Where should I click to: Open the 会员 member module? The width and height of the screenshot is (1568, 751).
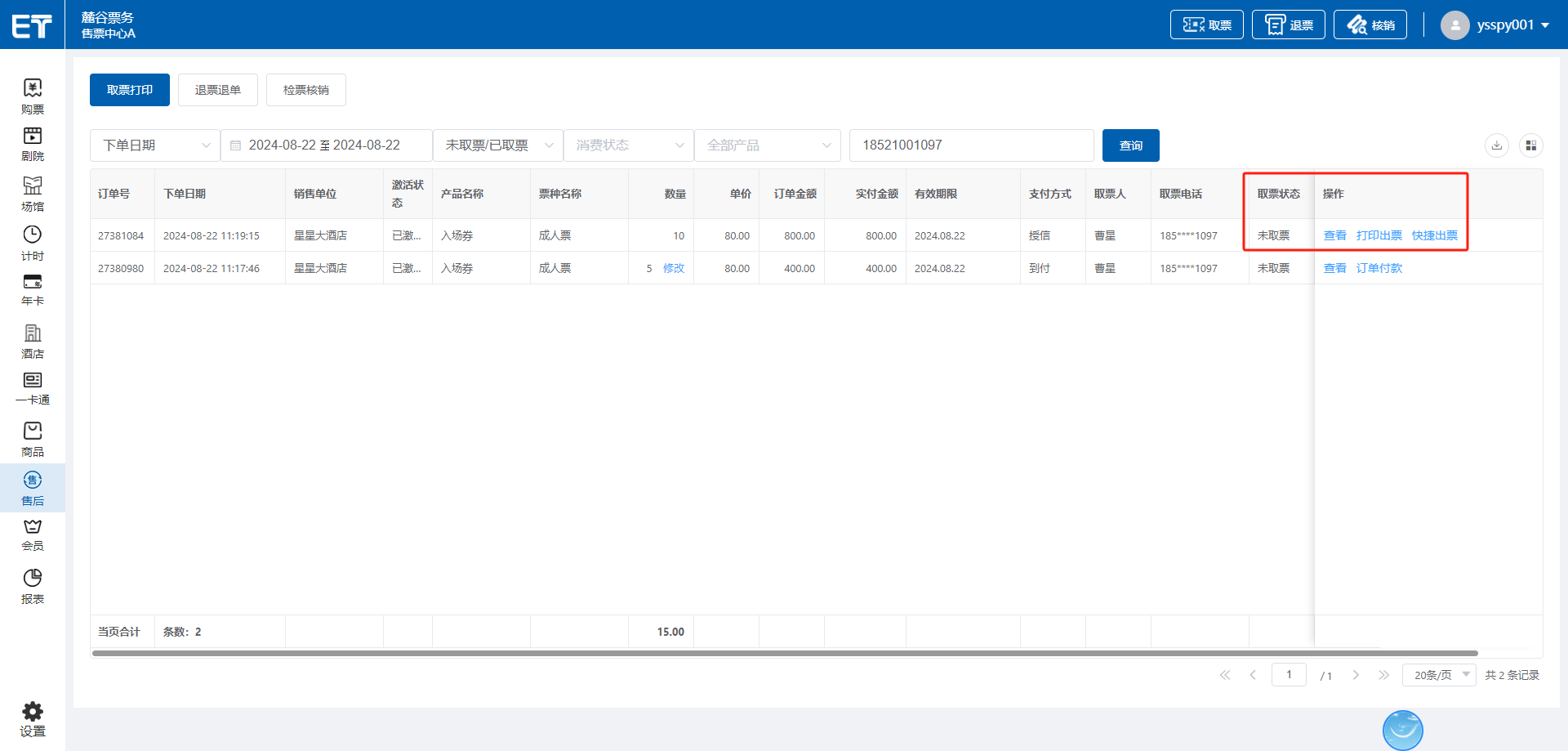pos(32,534)
